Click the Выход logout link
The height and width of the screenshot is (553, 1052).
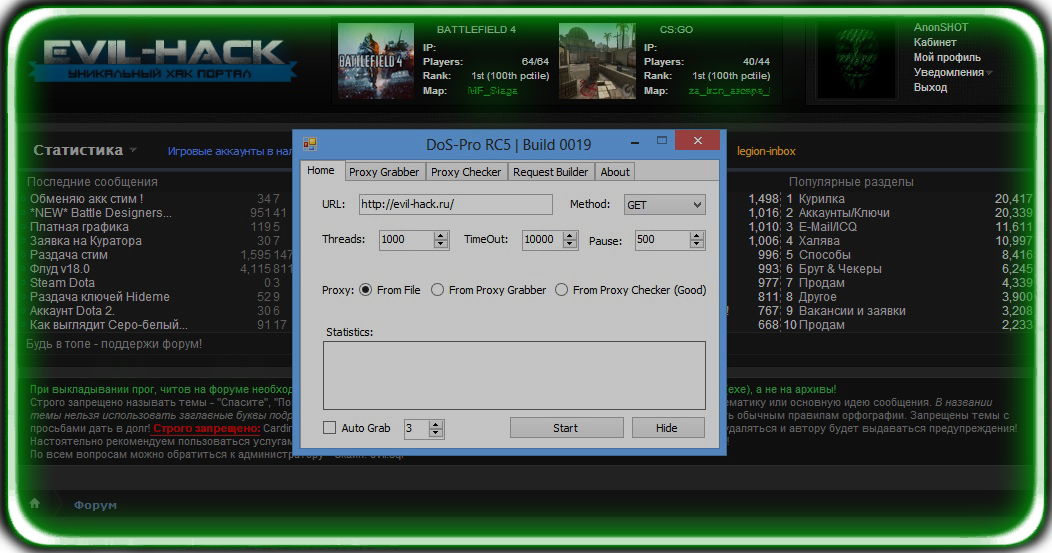coord(930,87)
